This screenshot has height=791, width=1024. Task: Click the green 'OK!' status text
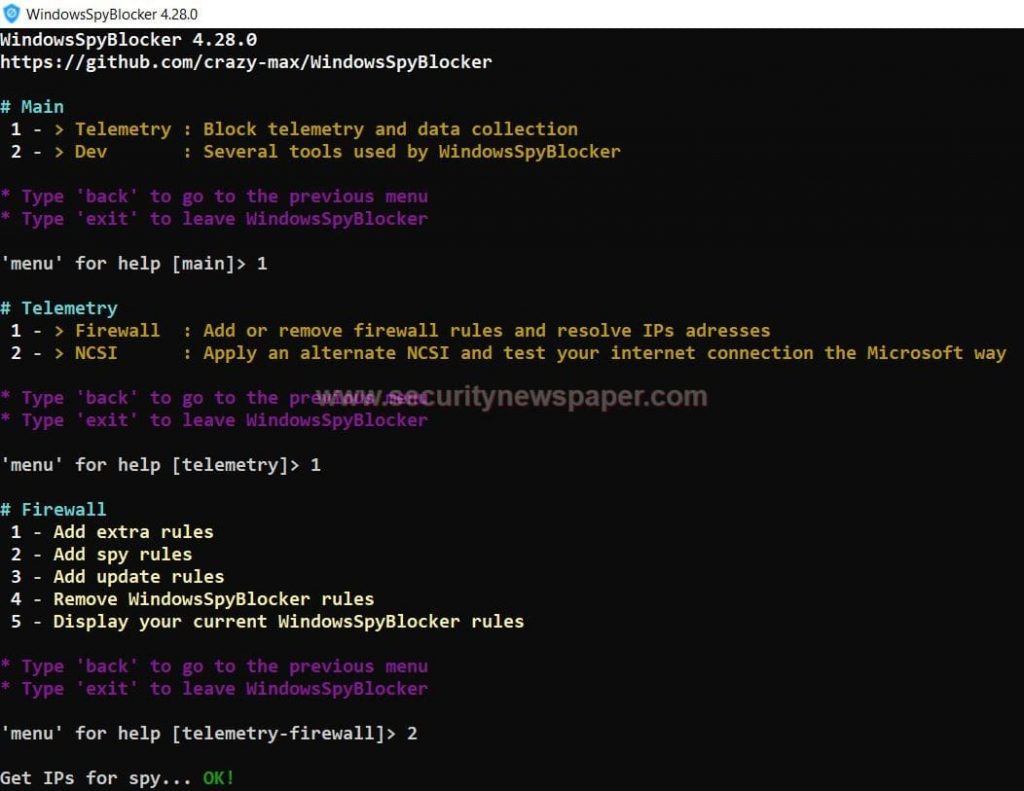click(219, 778)
